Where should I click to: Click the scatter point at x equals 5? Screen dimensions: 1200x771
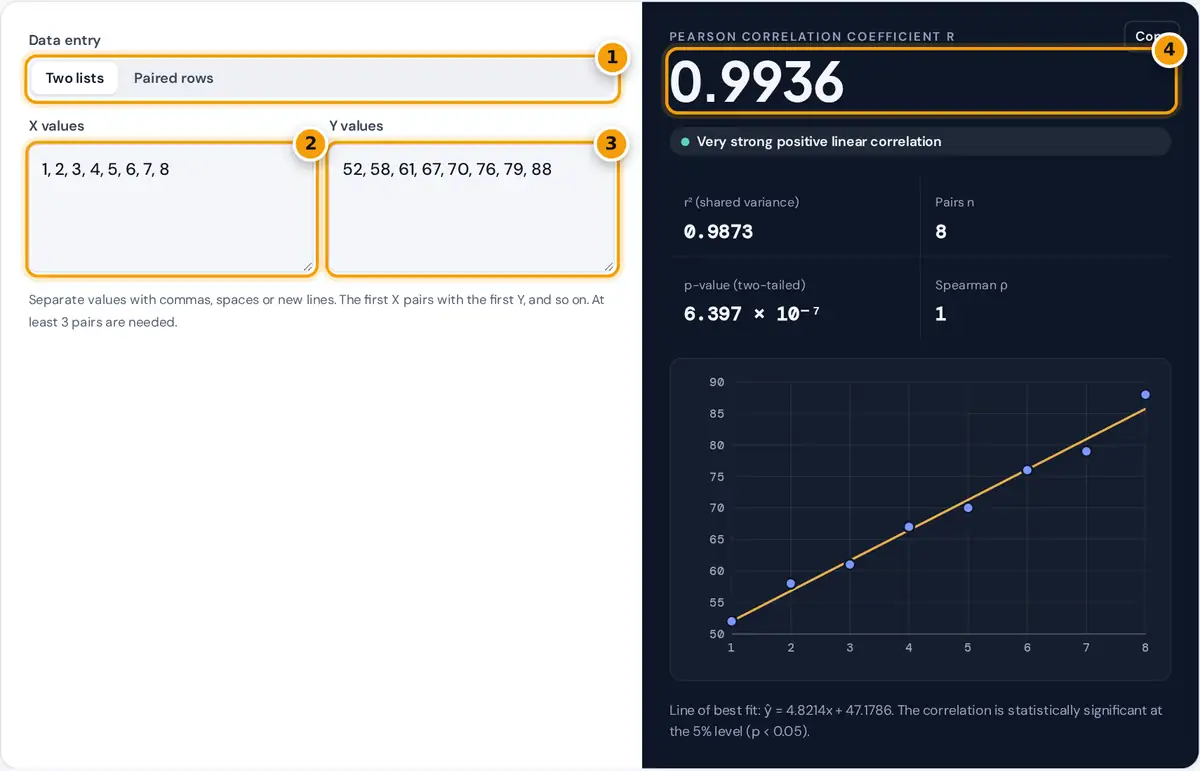click(x=968, y=508)
